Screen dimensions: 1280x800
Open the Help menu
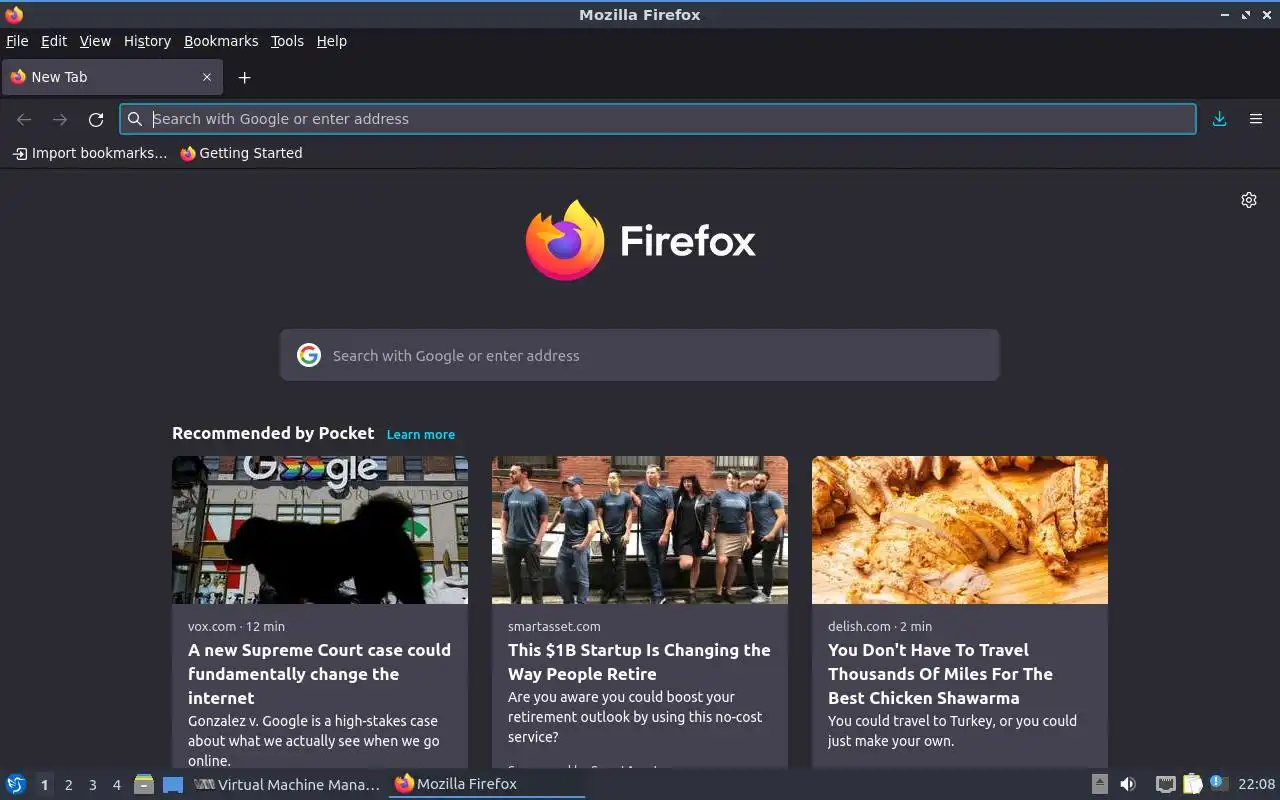(332, 41)
